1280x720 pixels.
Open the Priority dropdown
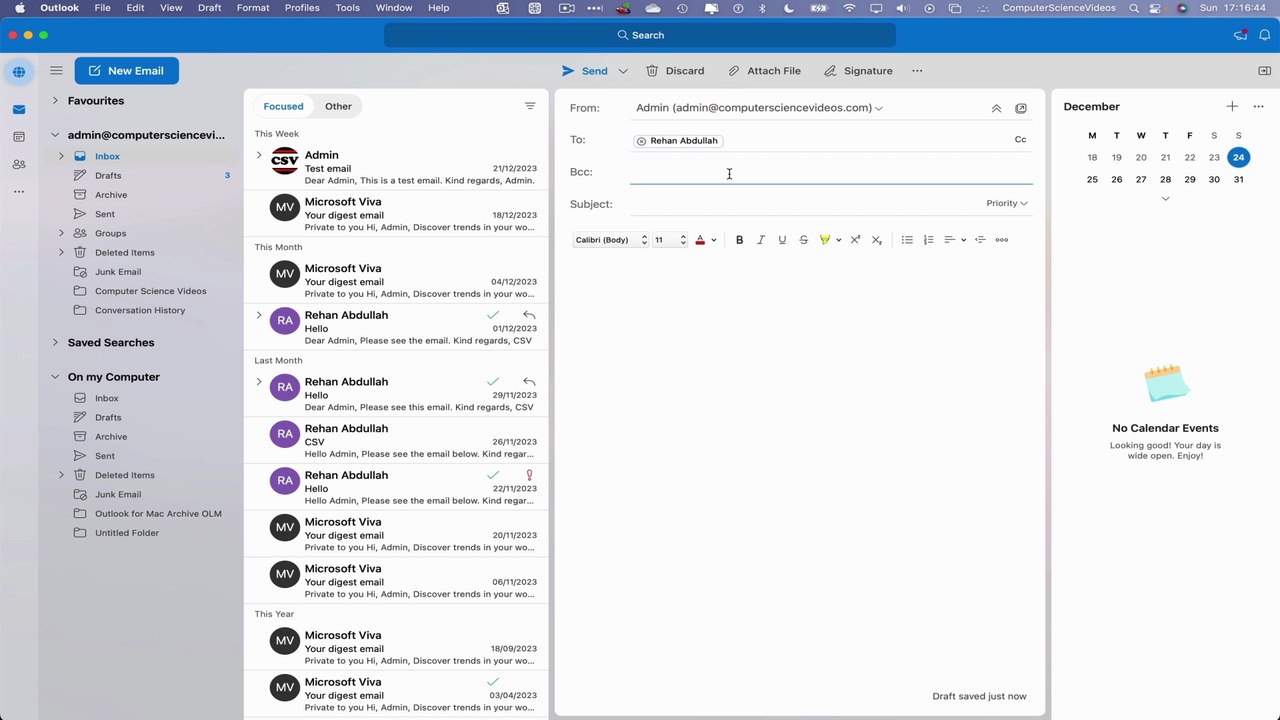1006,203
